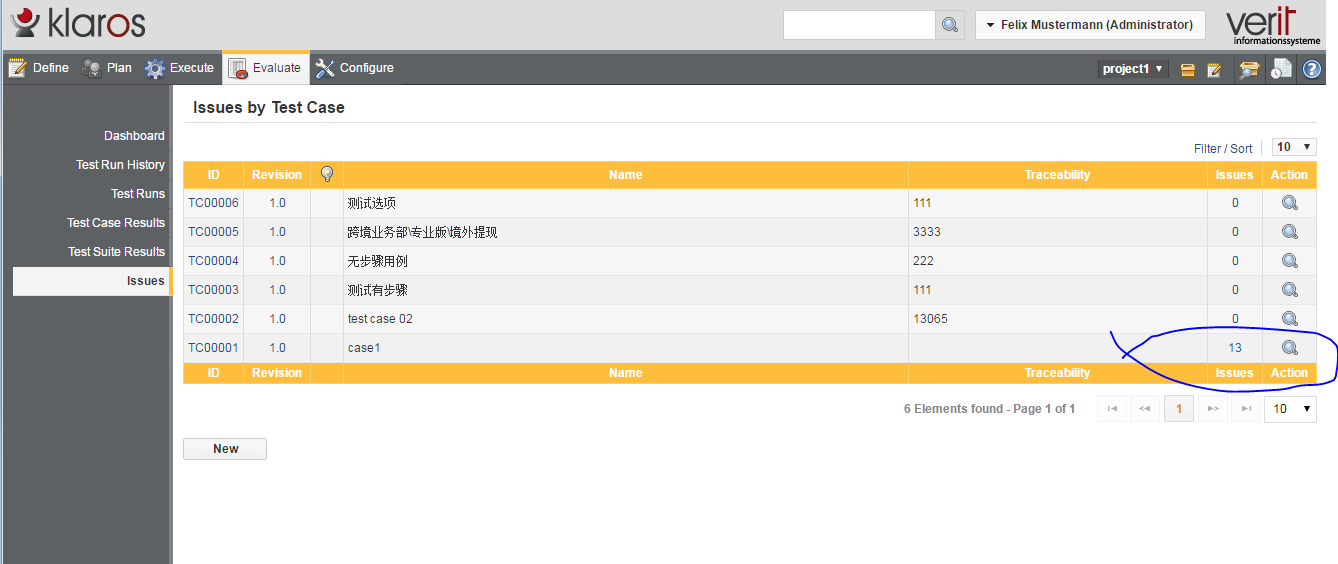Open page size dropdown beside pagination
This screenshot has width=1338, height=564.
pyautogui.click(x=1290, y=409)
